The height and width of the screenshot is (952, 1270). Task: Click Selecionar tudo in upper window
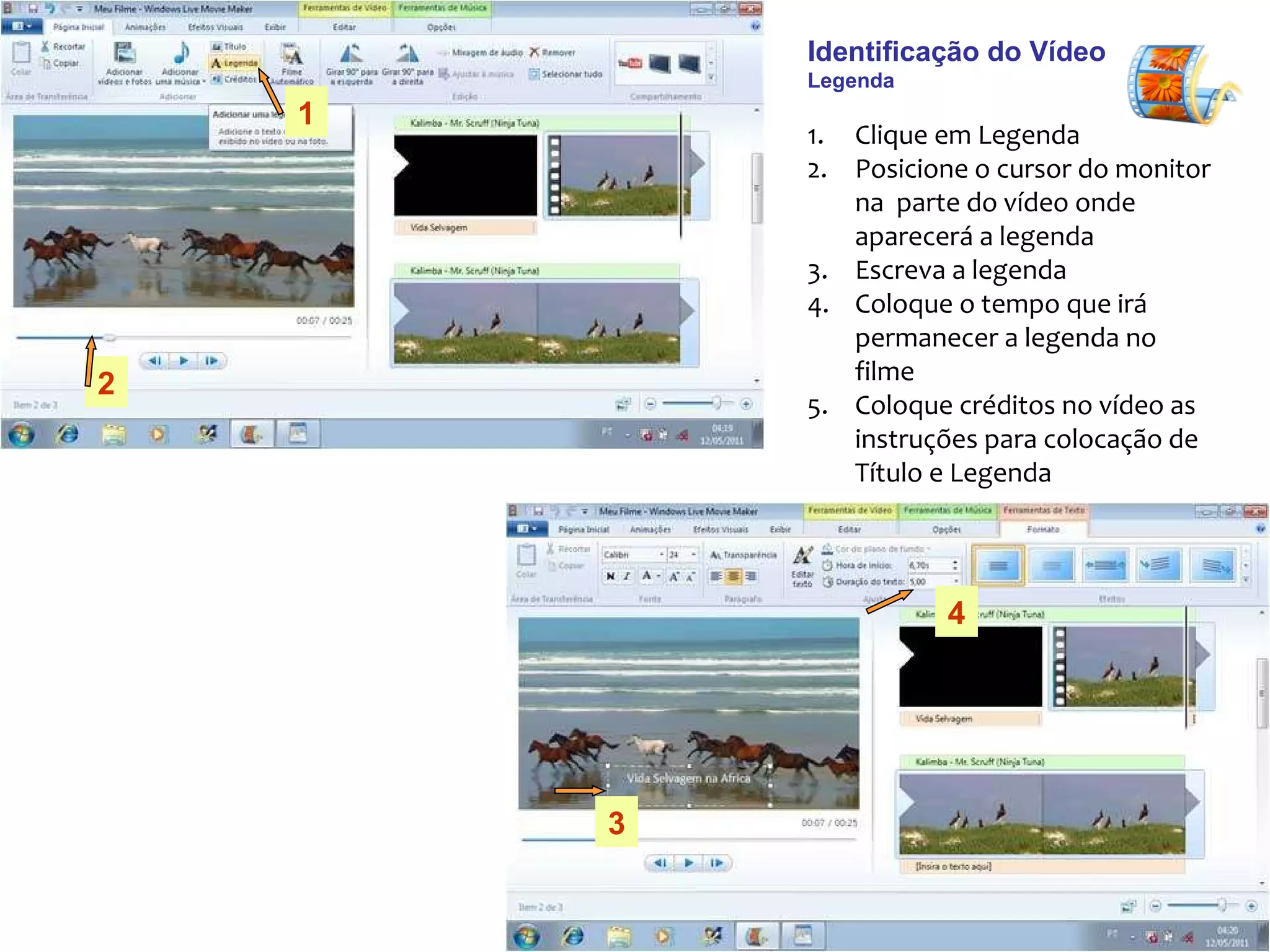566,74
